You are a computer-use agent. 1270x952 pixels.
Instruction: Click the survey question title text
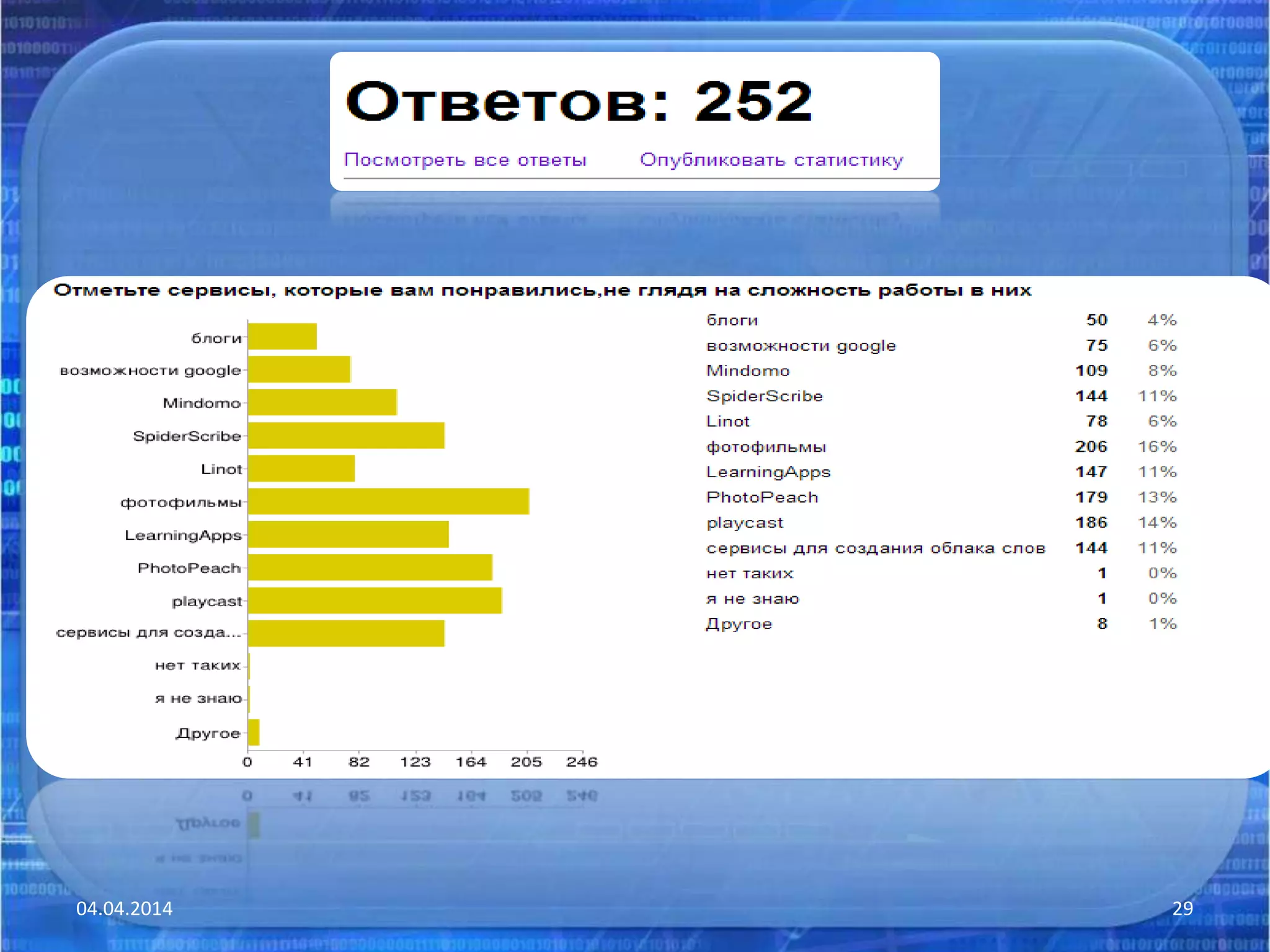point(542,290)
